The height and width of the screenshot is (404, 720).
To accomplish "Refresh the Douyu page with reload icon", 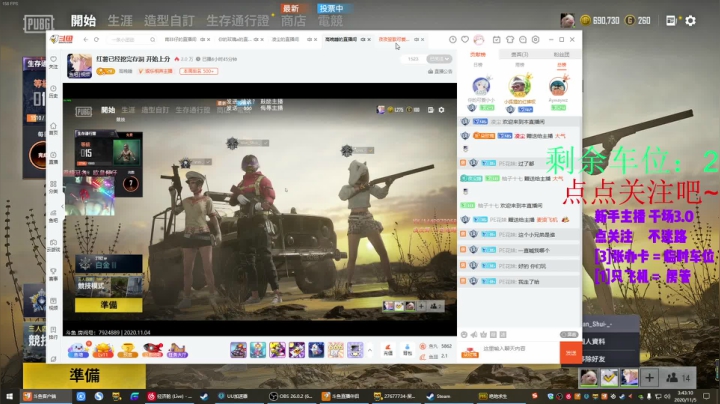I will click(x=96, y=39).
